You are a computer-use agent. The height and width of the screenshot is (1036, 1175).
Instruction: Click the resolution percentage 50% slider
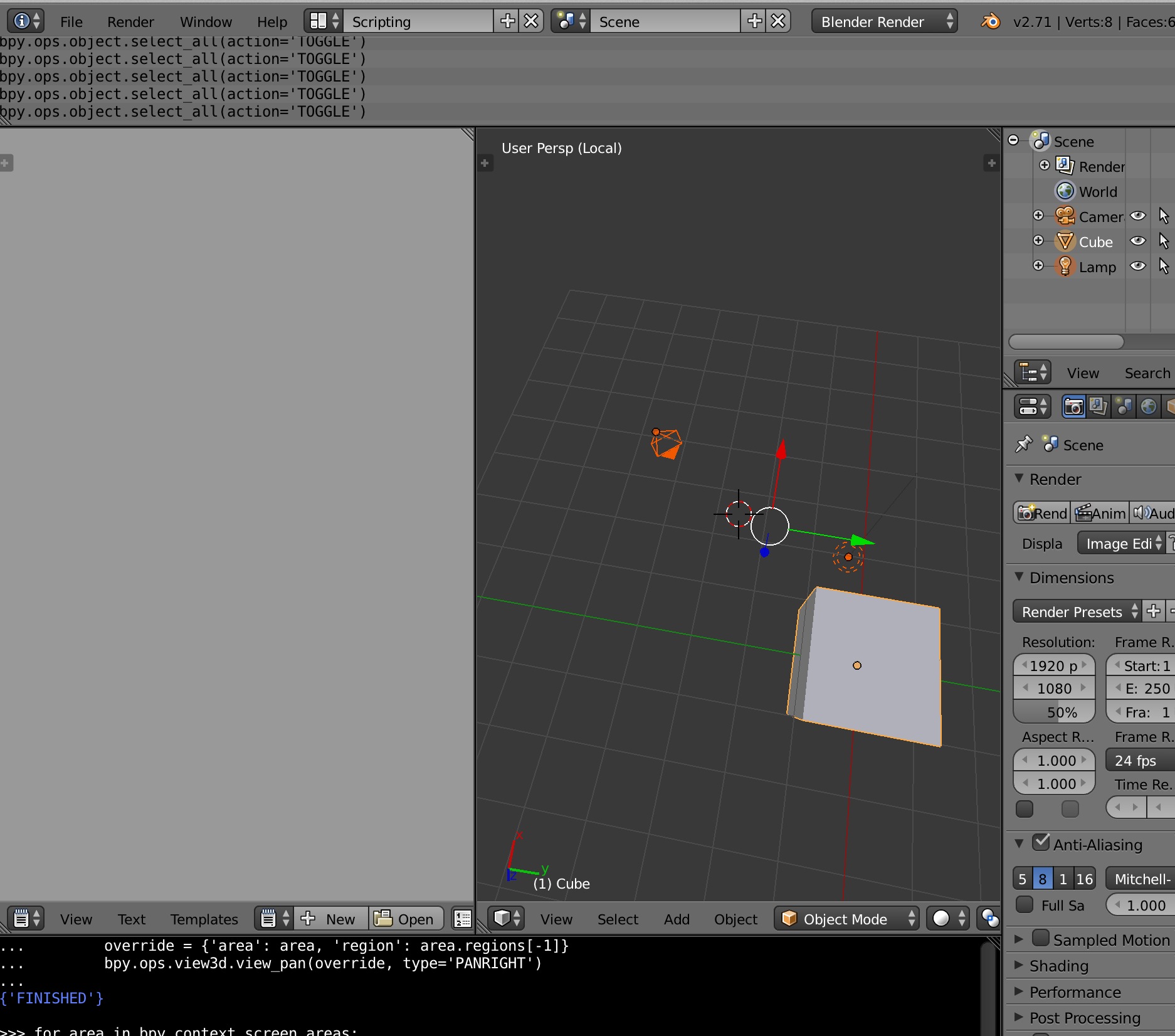(1054, 712)
